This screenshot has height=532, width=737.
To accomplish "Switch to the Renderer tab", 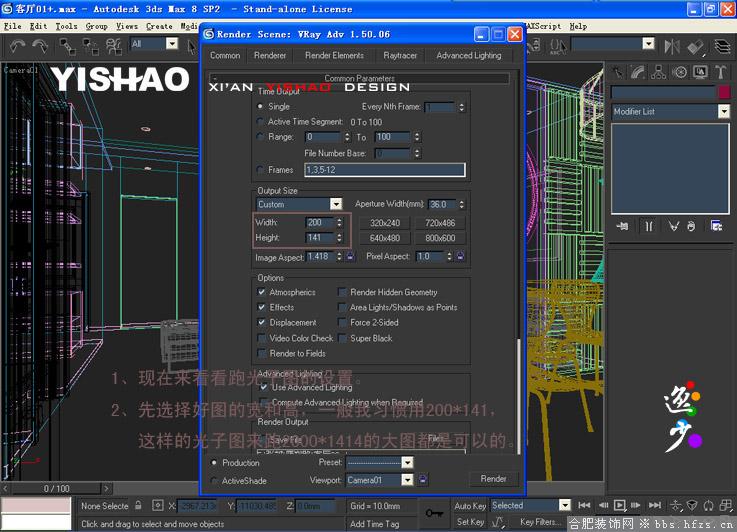I will point(270,55).
